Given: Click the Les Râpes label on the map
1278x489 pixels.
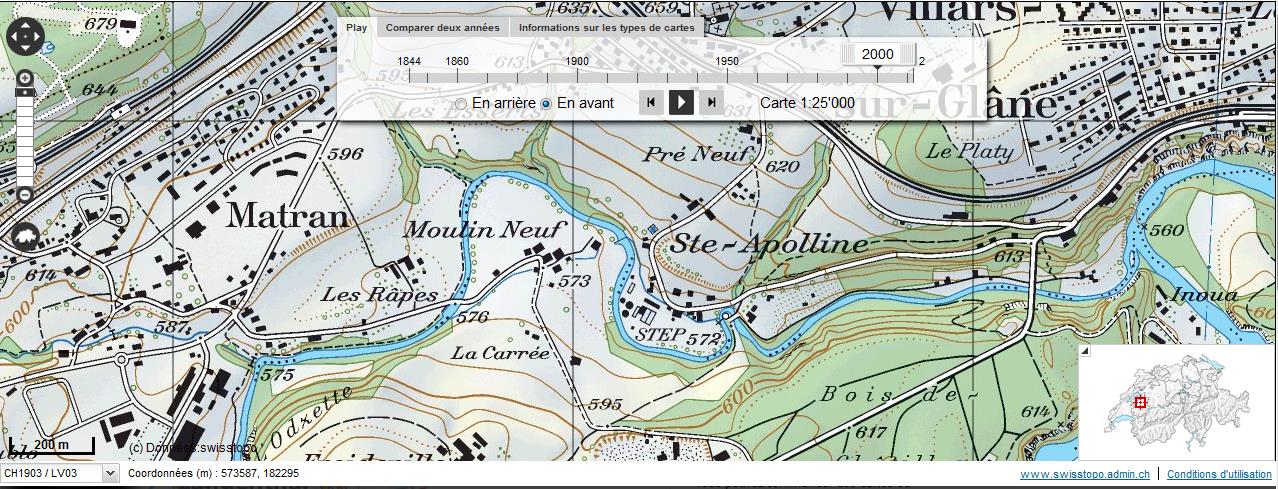Looking at the screenshot, I should pos(379,295).
